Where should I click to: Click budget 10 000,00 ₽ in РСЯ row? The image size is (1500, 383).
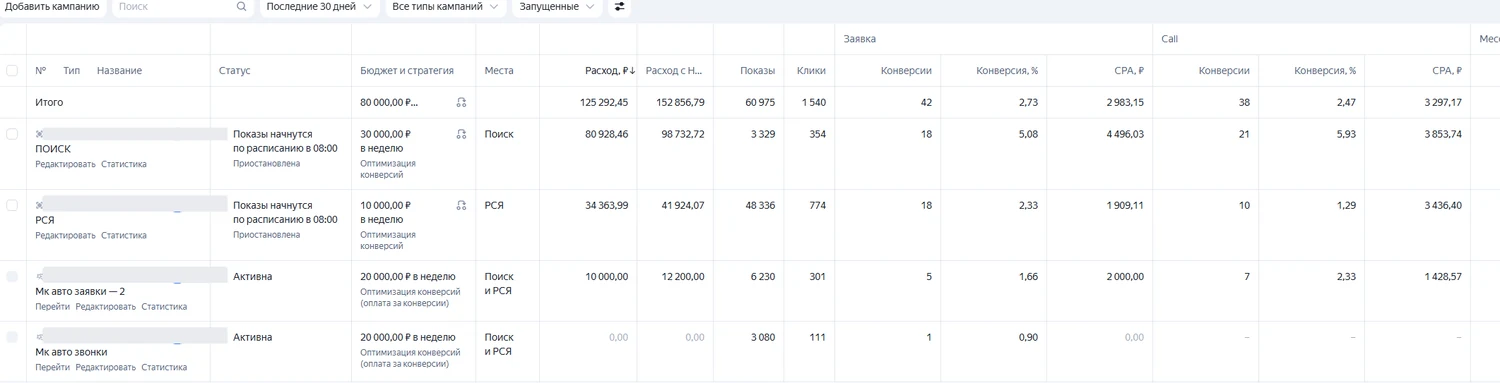click(386, 205)
